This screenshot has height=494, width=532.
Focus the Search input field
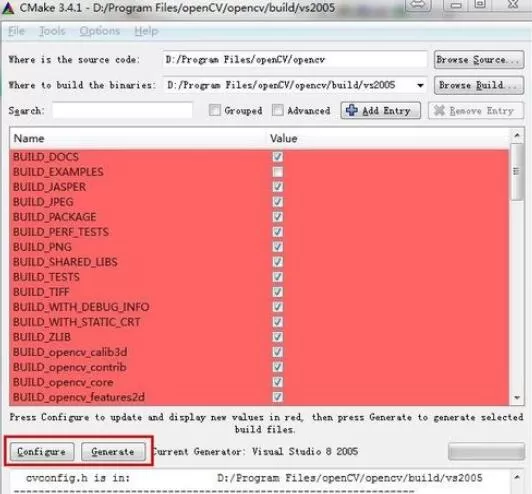tap(122, 111)
